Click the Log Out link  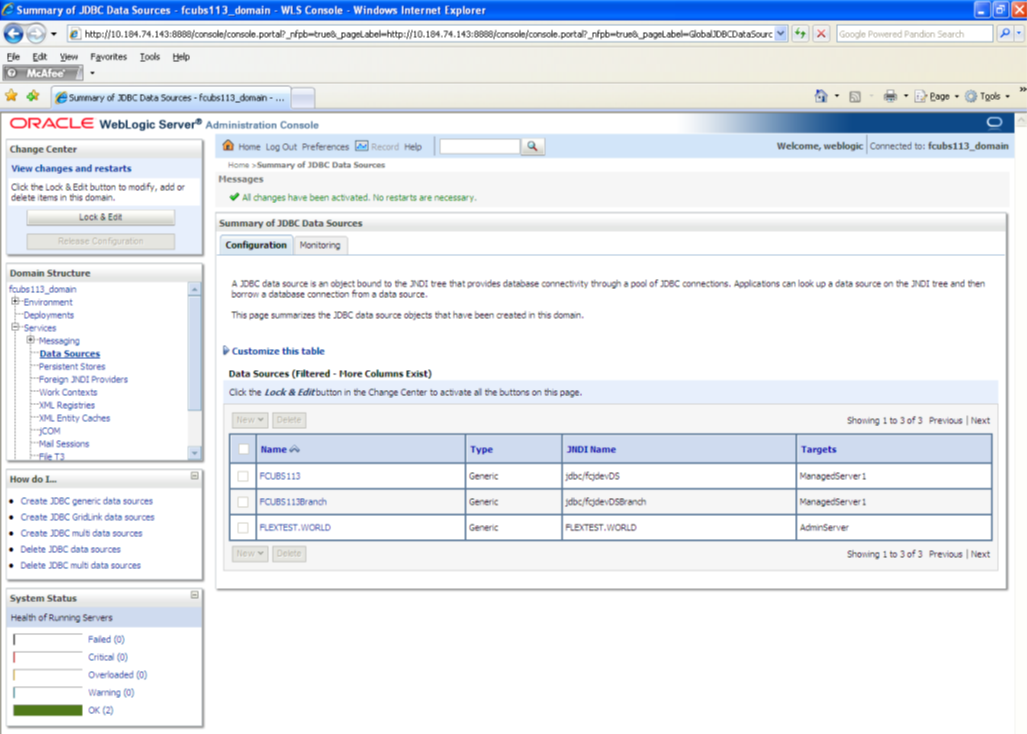tap(281, 147)
